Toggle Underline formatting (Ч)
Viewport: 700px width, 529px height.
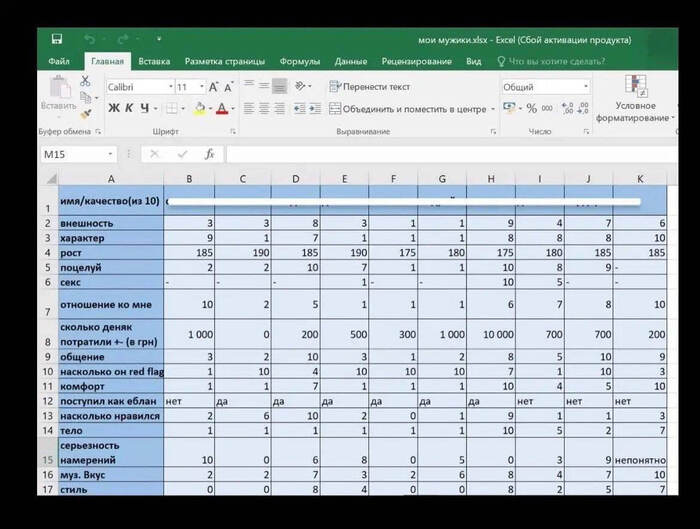tap(145, 108)
